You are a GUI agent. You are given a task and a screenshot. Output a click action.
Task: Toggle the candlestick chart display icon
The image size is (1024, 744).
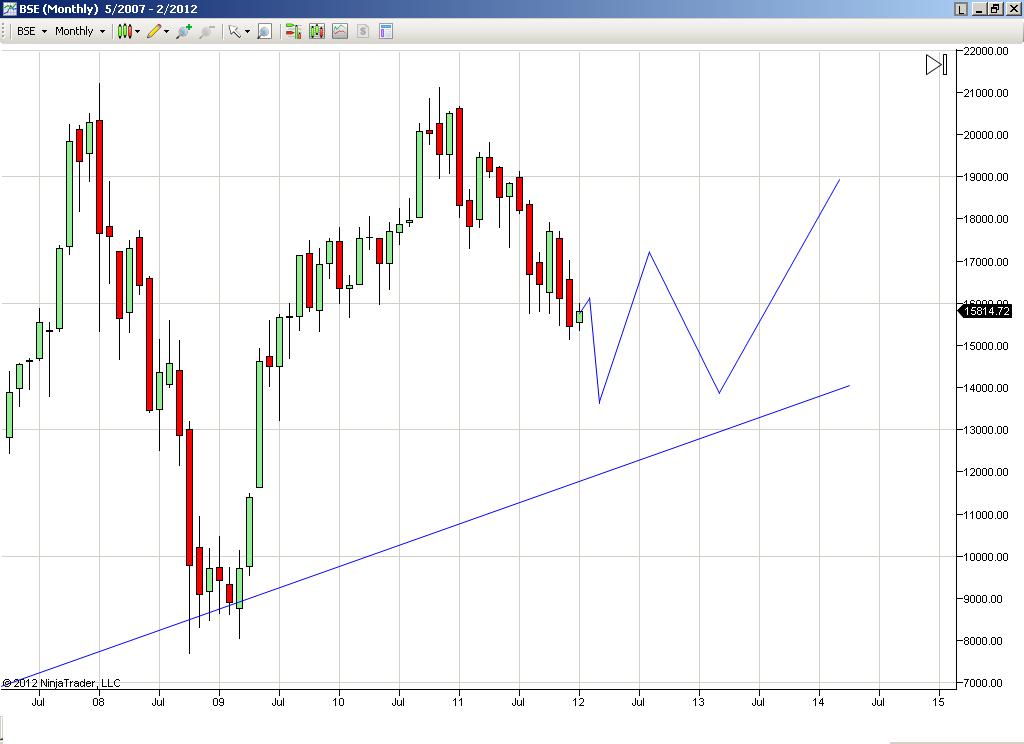[x=316, y=31]
